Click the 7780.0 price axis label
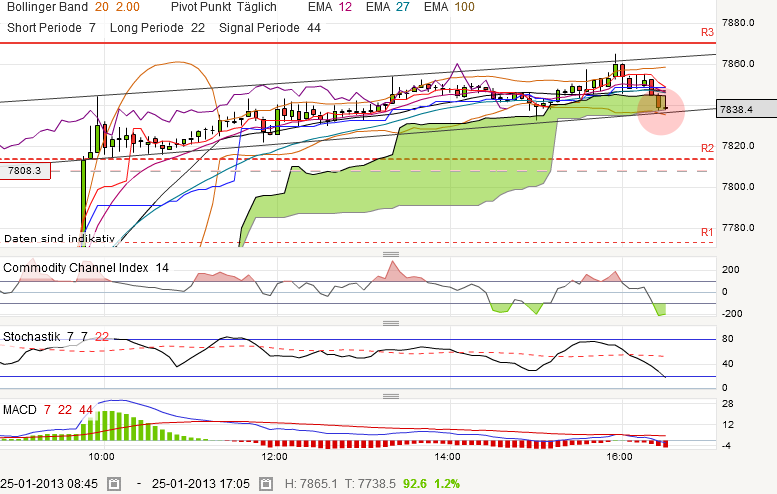 pyautogui.click(x=738, y=228)
